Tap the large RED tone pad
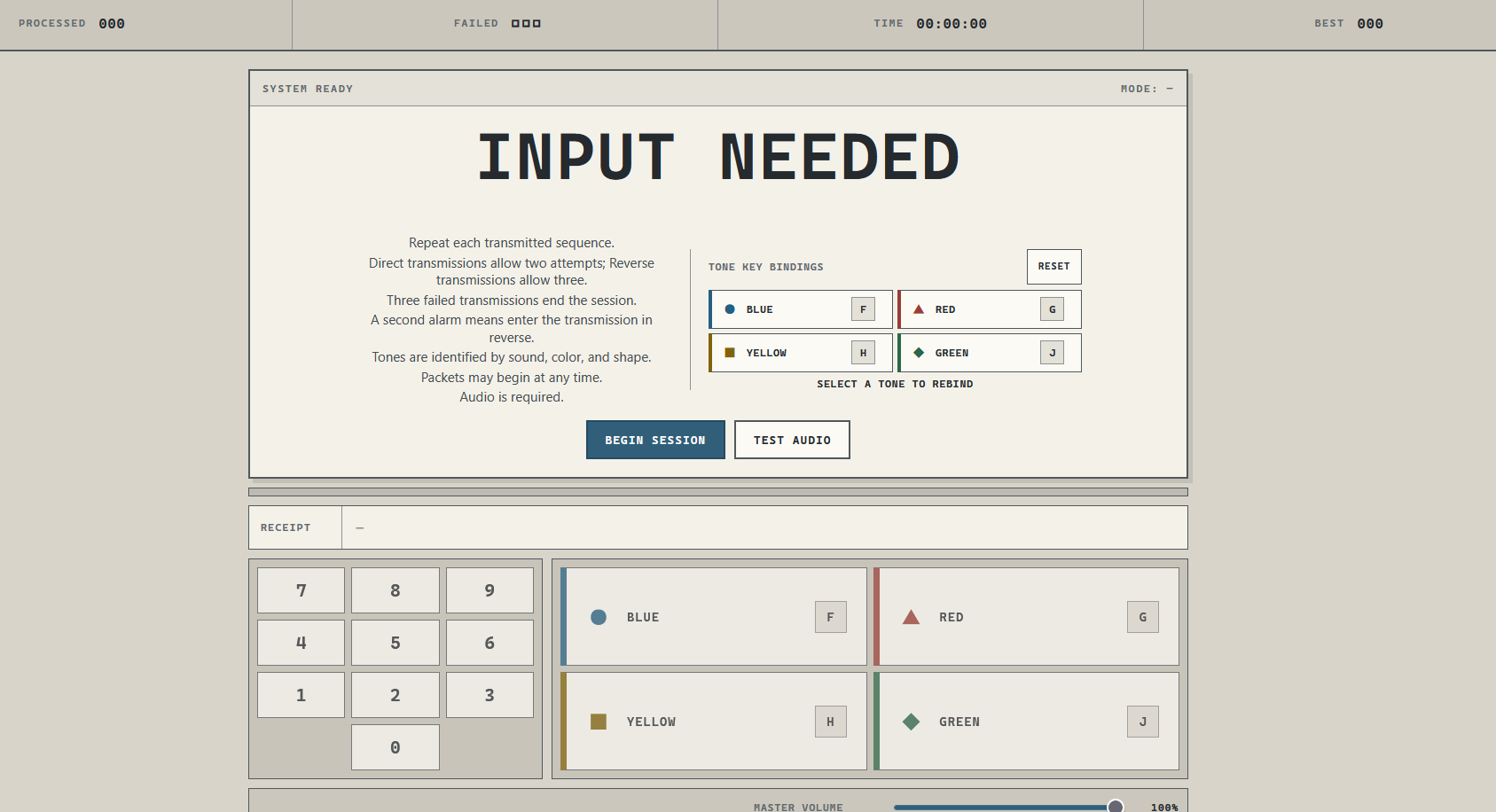The height and width of the screenshot is (812, 1496). pos(1026,617)
